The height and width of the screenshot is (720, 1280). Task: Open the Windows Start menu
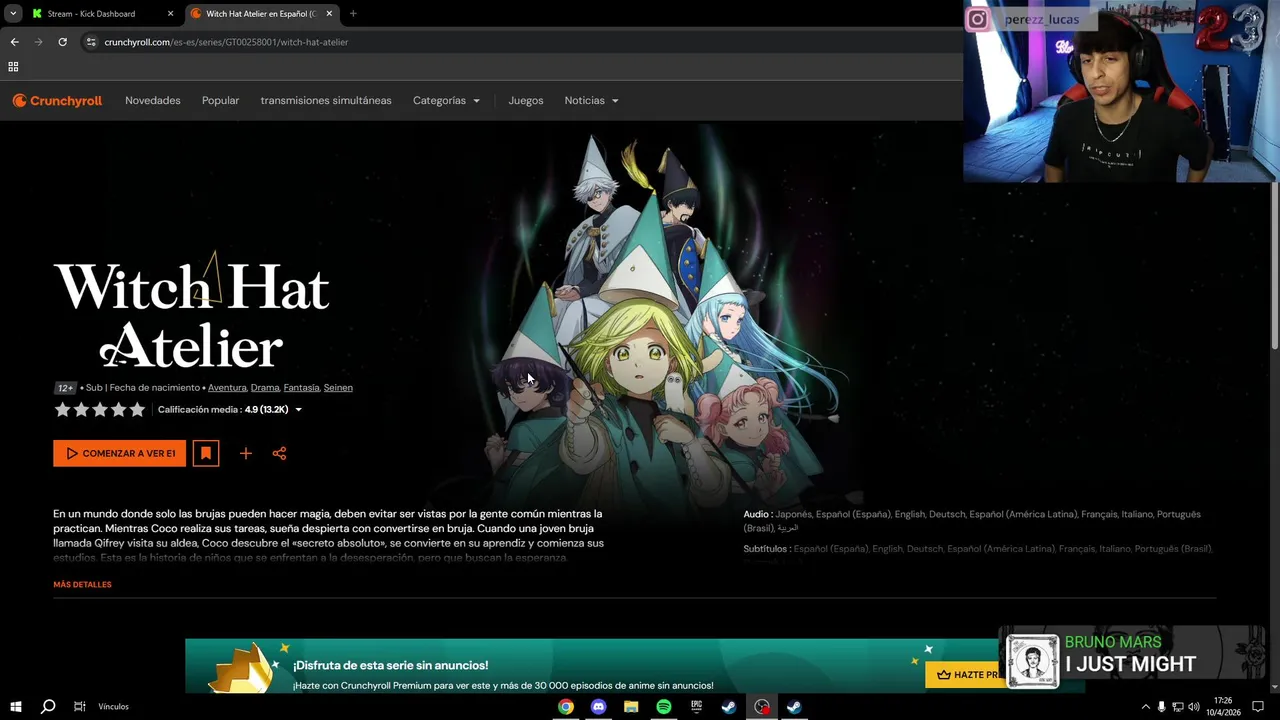pos(15,706)
